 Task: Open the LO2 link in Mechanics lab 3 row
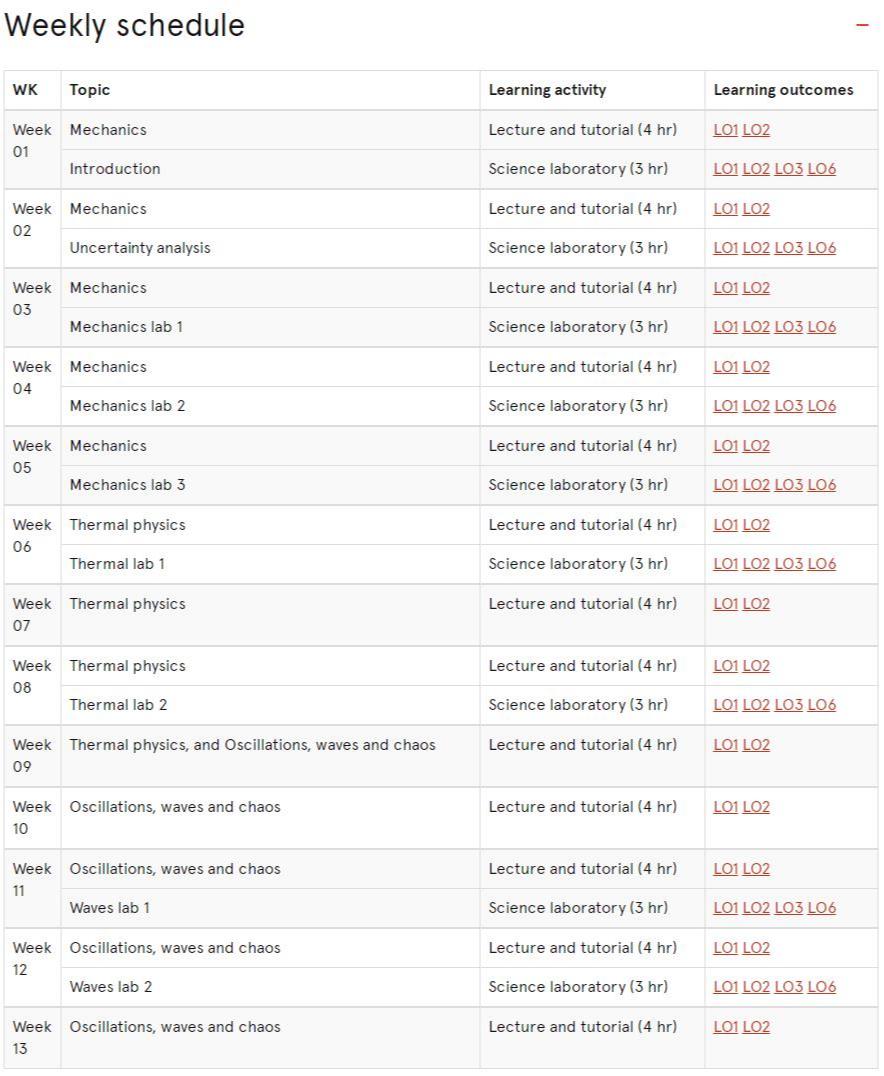[756, 484]
